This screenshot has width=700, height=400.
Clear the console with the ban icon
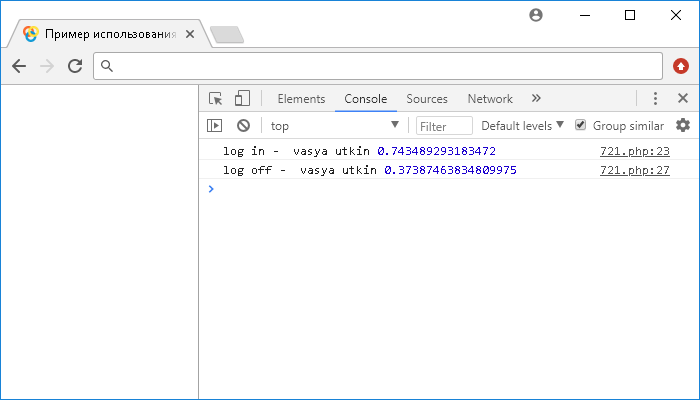click(x=243, y=125)
